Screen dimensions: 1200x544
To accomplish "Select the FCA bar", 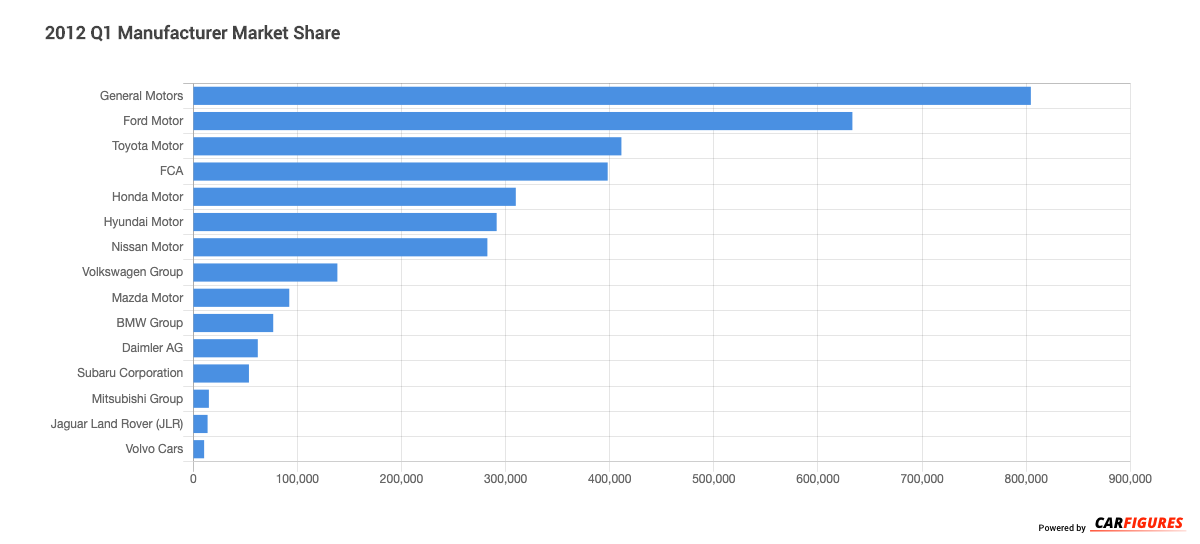I will [x=400, y=171].
